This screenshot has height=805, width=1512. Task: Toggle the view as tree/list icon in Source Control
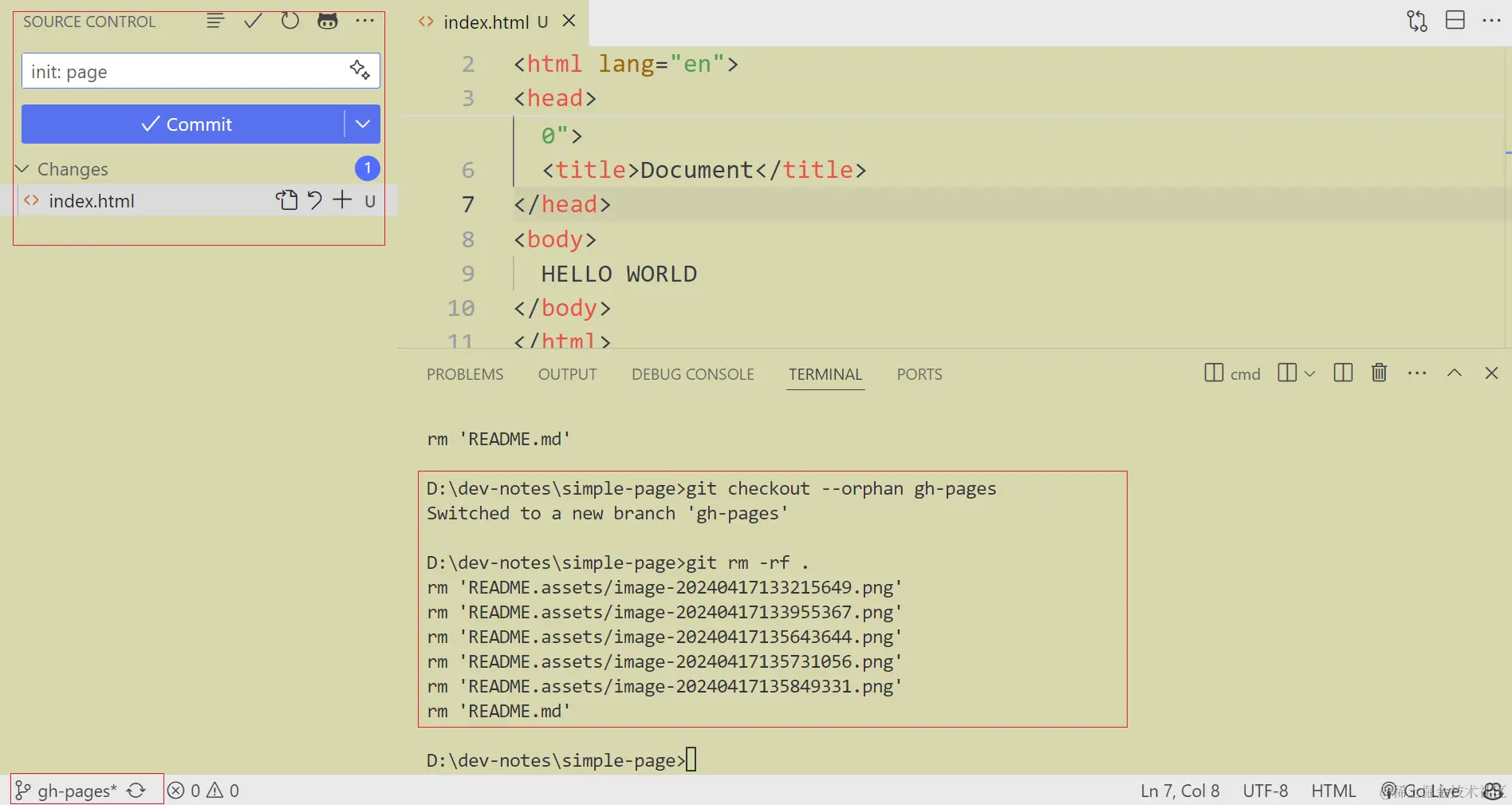[x=215, y=22]
